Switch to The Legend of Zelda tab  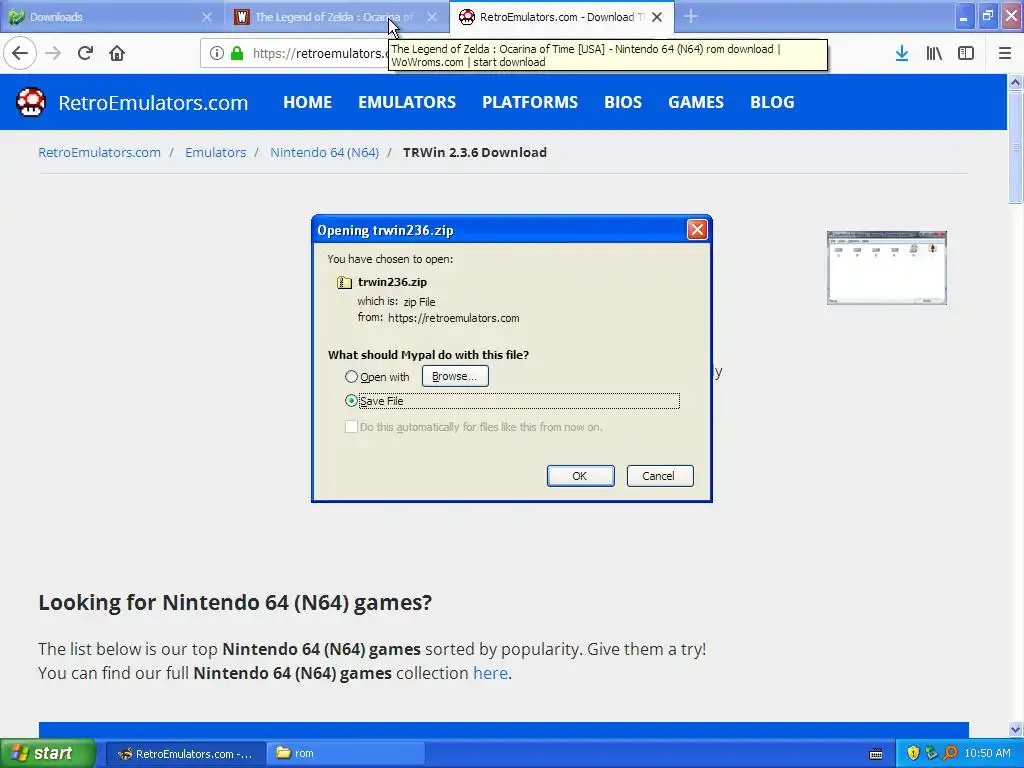coord(337,17)
